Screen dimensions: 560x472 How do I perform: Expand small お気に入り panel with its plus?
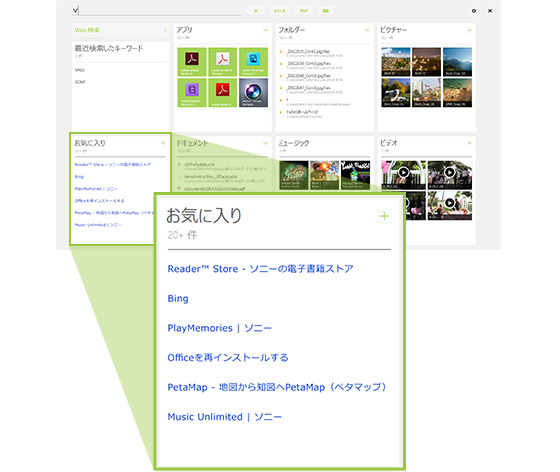[x=163, y=143]
